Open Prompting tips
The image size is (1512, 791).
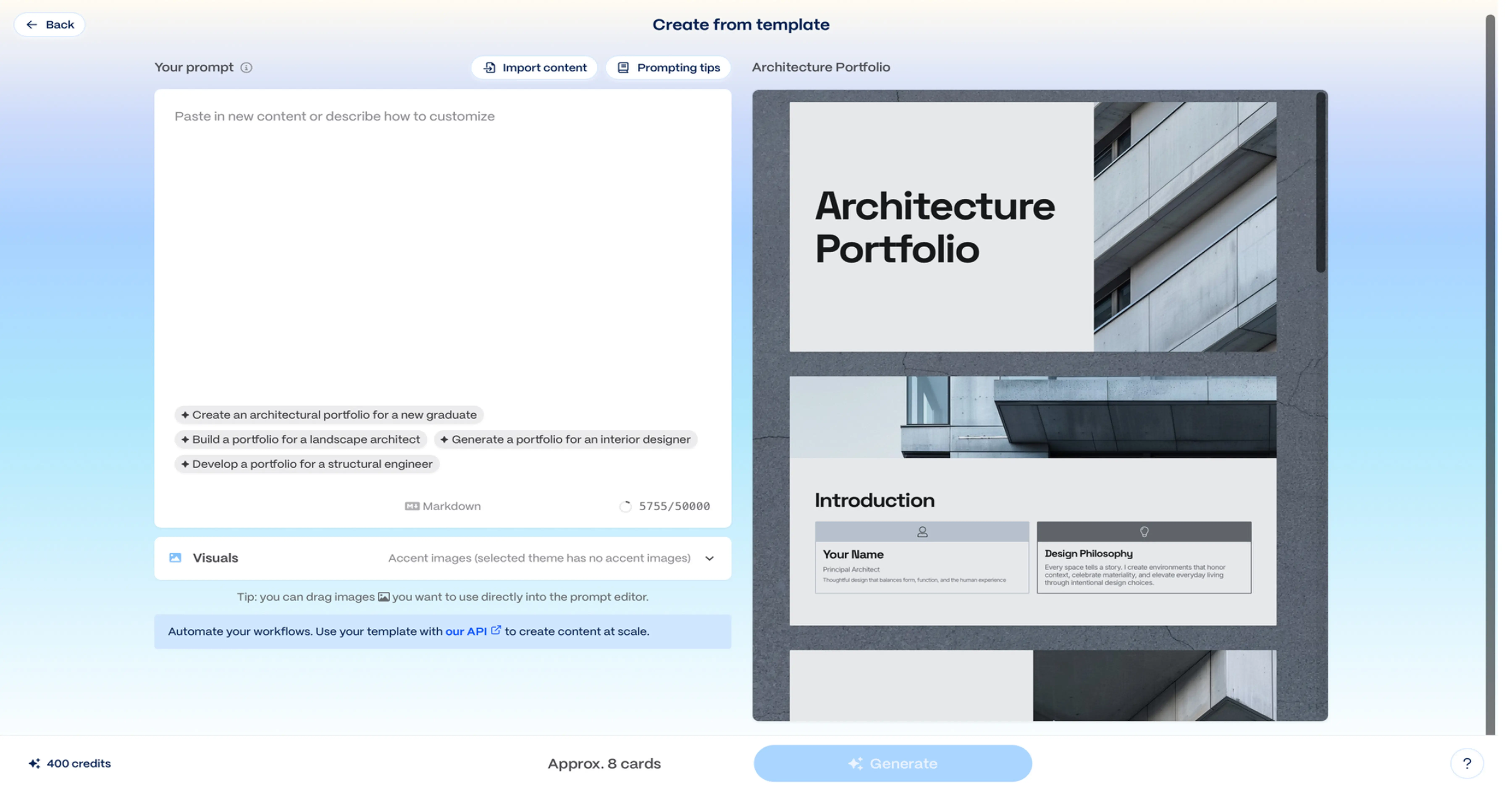click(668, 67)
